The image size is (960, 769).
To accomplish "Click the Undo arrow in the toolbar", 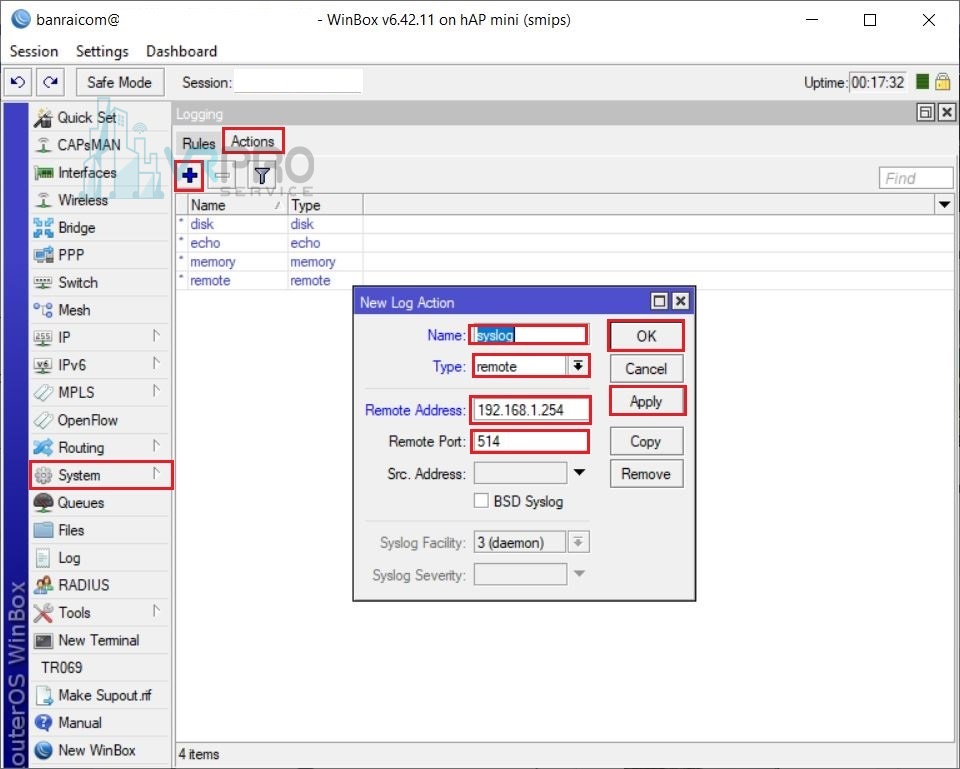I will pyautogui.click(x=17, y=82).
